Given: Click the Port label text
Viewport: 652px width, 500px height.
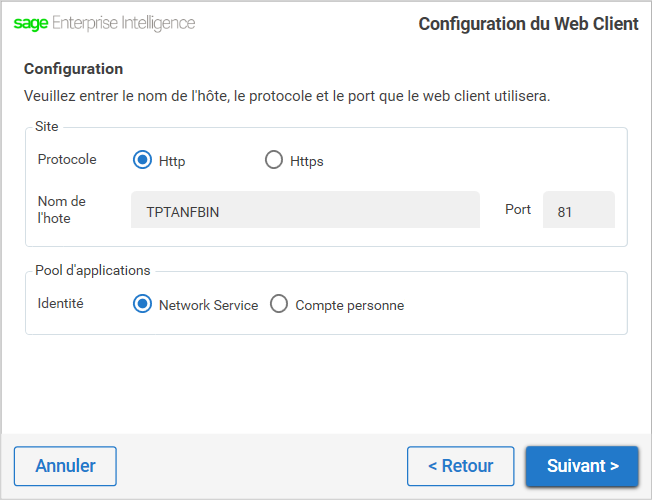Looking at the screenshot, I should click(518, 209).
